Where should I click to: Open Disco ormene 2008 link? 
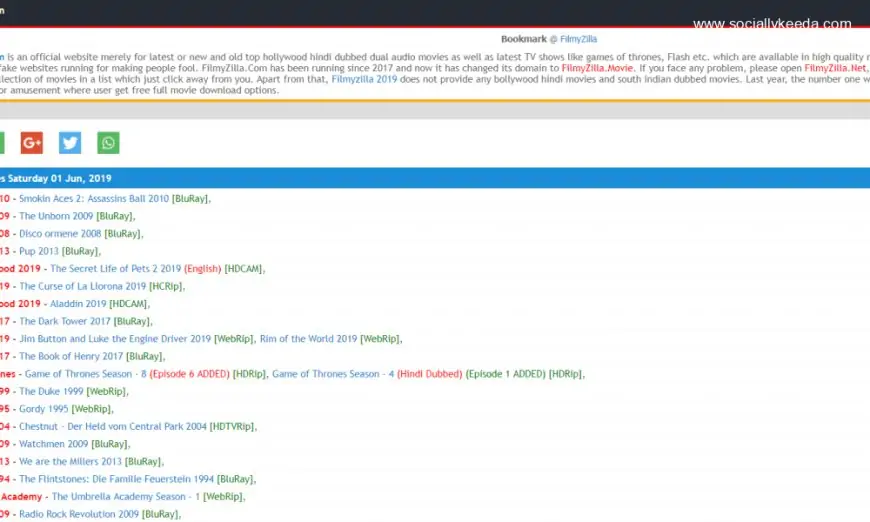60,234
